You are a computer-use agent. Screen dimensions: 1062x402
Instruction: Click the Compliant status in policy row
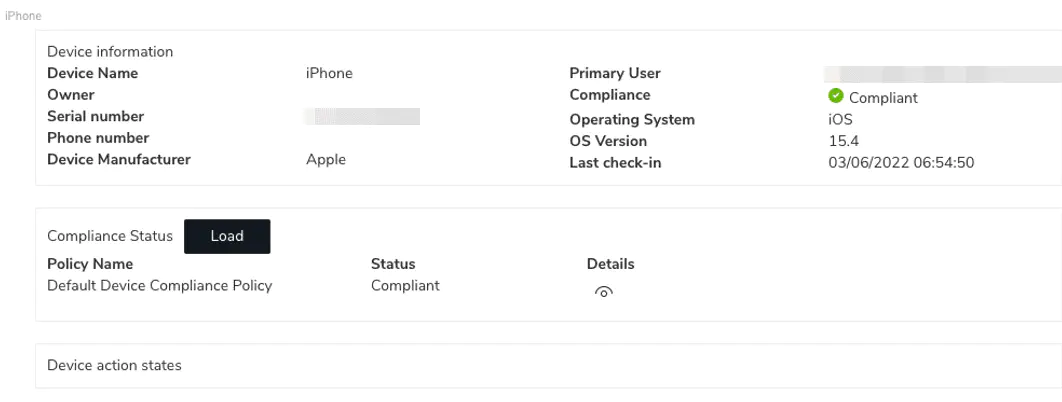405,286
